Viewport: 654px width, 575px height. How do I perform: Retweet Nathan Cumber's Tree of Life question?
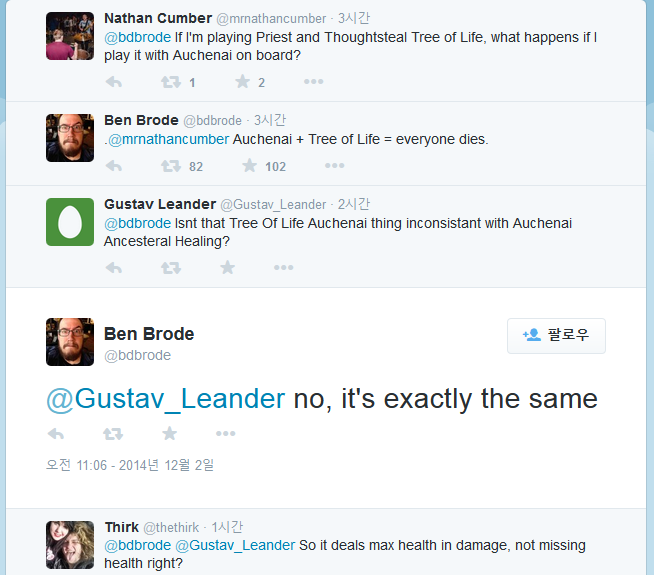170,83
